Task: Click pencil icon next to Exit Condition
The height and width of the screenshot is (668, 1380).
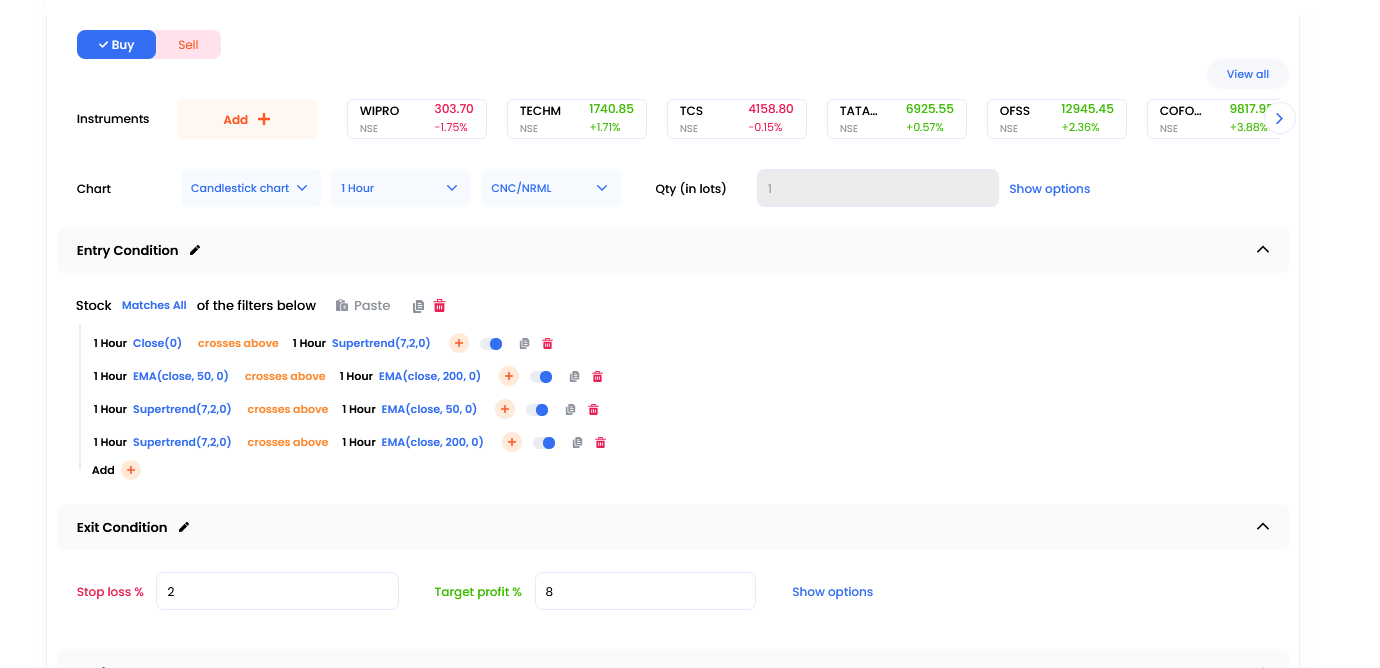Action: coord(184,528)
